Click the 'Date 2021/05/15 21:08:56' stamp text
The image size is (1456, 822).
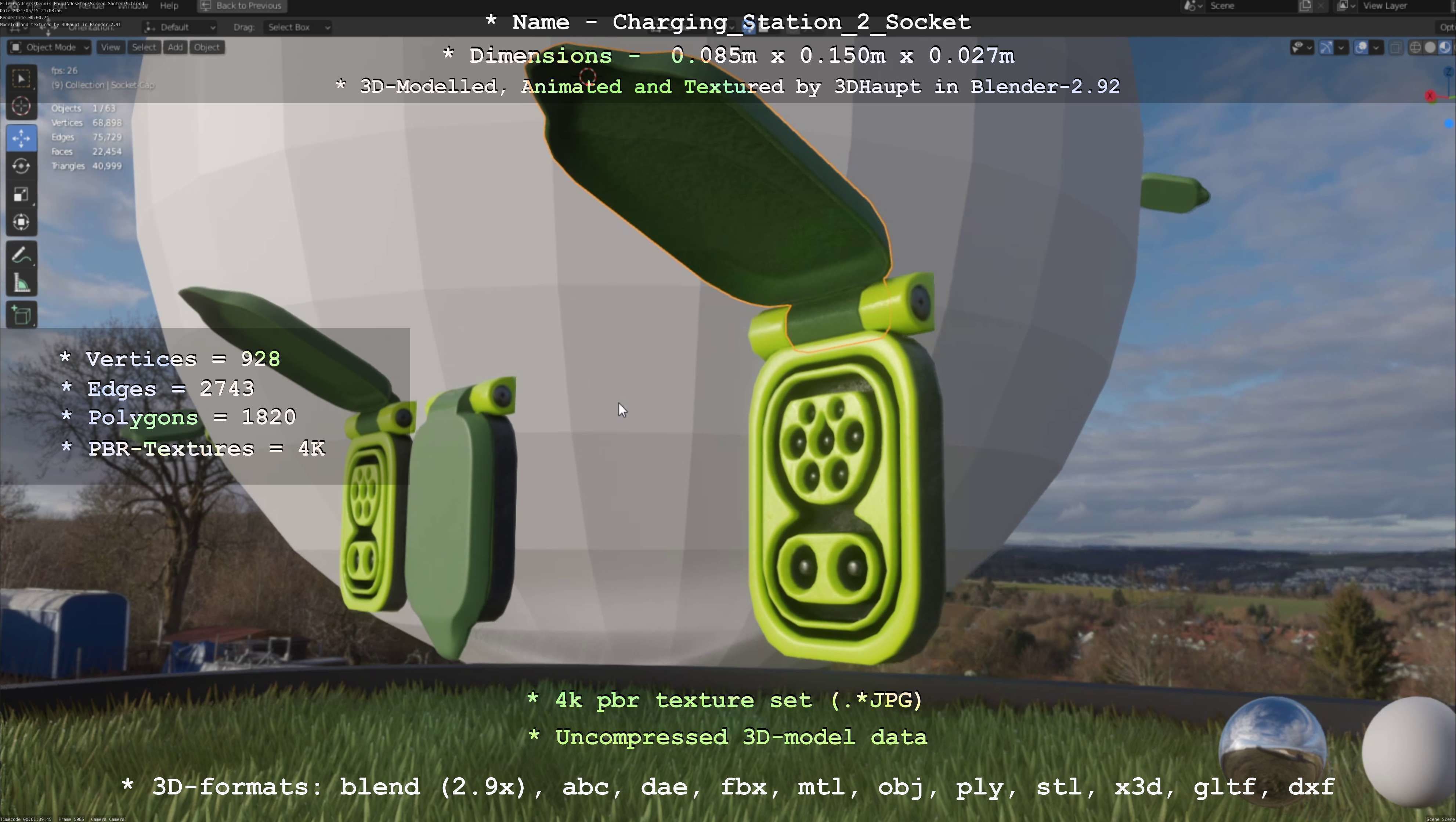click(31, 11)
